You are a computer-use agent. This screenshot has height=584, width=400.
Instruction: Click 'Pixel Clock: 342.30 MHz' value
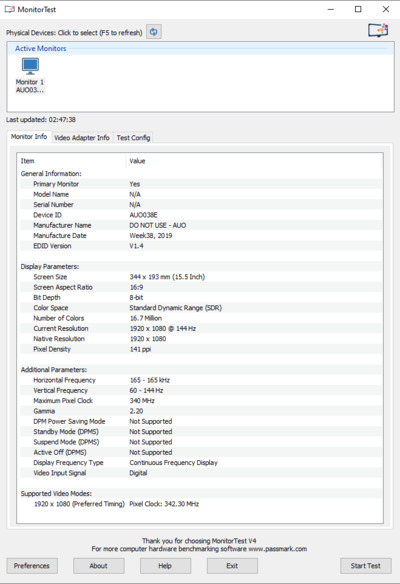point(164,504)
